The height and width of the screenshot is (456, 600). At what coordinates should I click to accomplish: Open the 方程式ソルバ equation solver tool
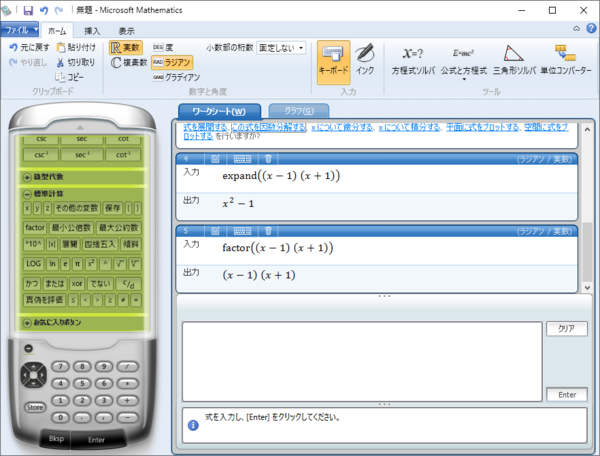point(413,60)
